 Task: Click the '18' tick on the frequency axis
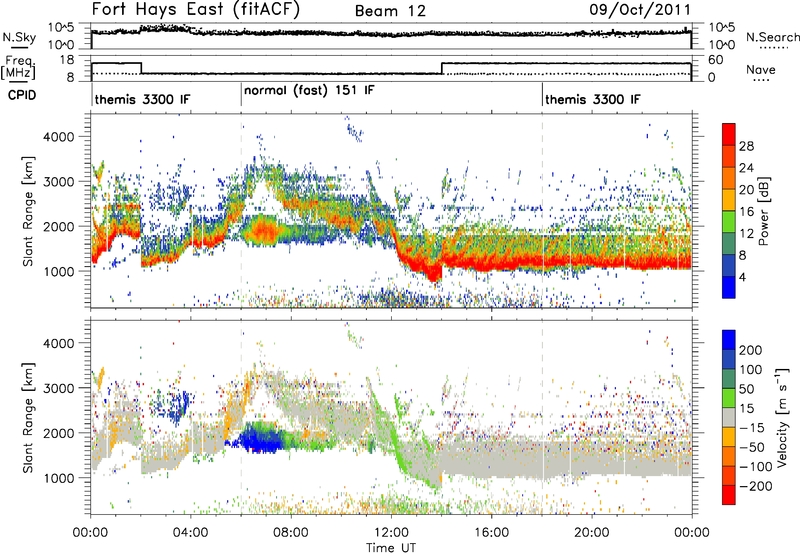coord(67,60)
